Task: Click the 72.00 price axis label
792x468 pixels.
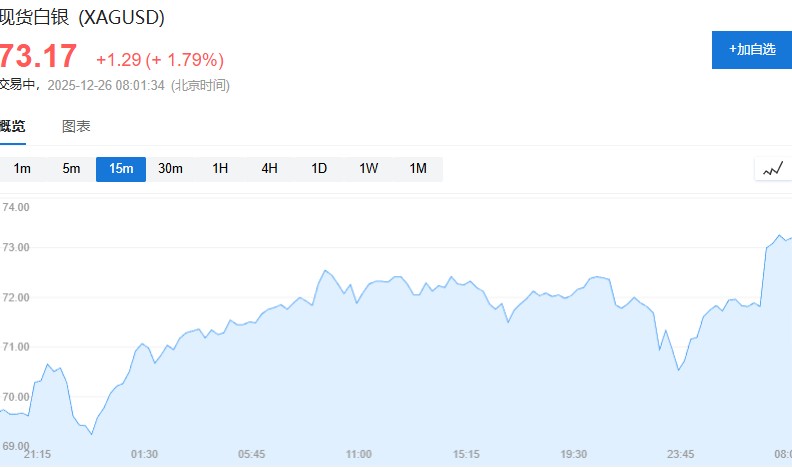Action: [x=16, y=298]
